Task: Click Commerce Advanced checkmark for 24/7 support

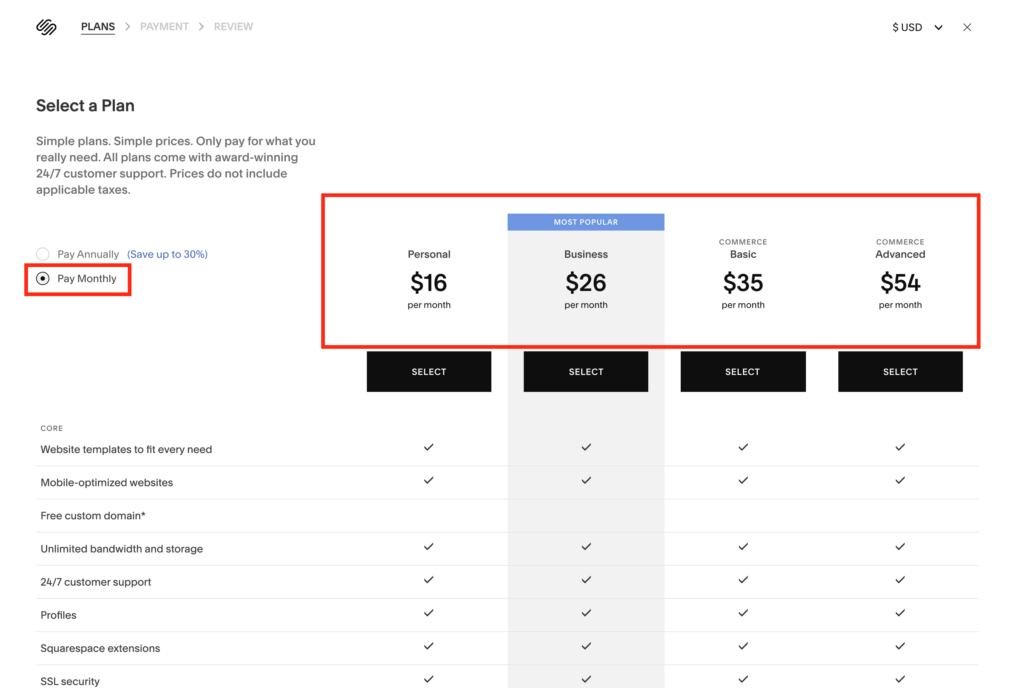Action: [900, 580]
